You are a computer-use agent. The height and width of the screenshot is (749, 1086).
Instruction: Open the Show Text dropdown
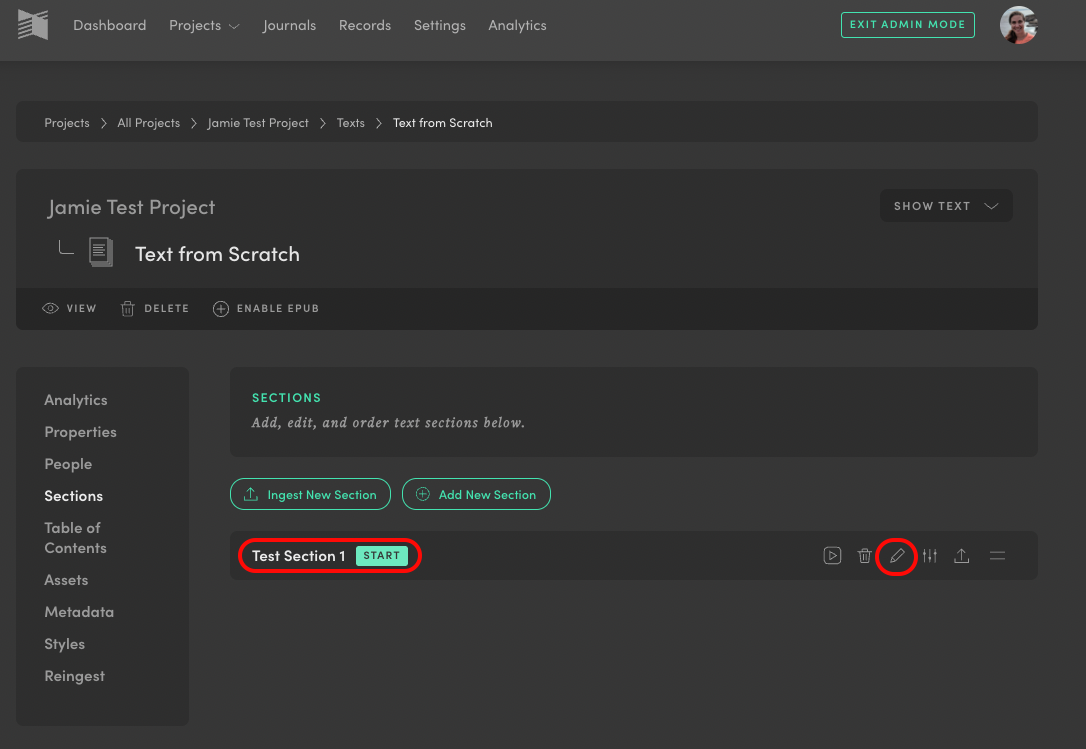tap(945, 205)
